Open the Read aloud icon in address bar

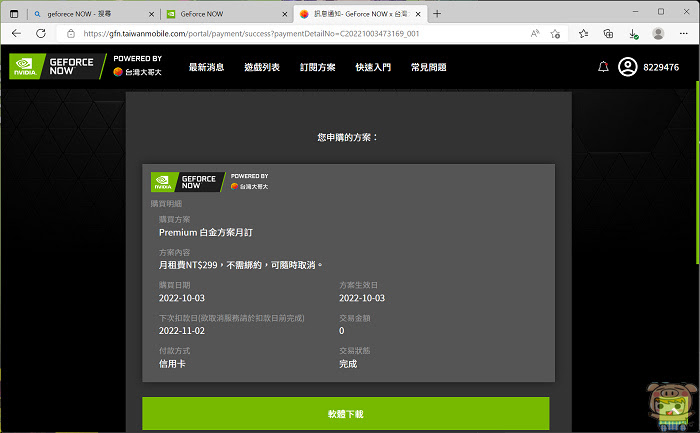point(535,33)
